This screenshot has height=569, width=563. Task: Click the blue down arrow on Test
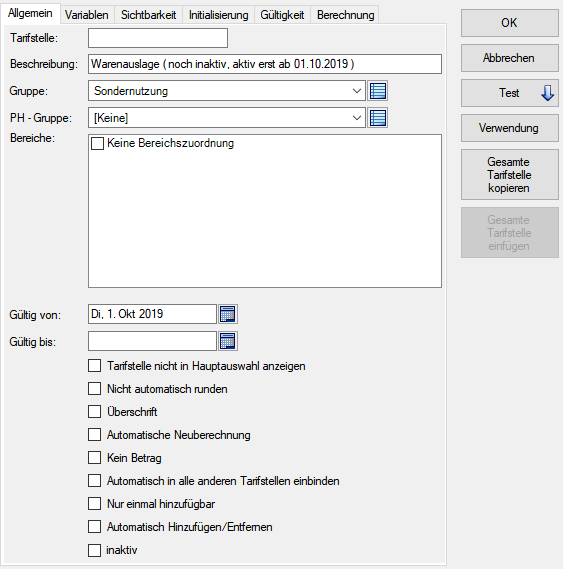[x=547, y=93]
